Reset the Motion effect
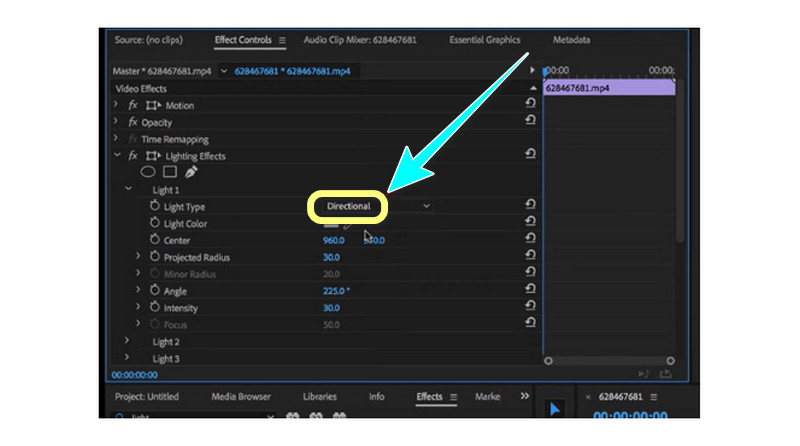Viewport: 800px width, 446px height. (x=530, y=105)
